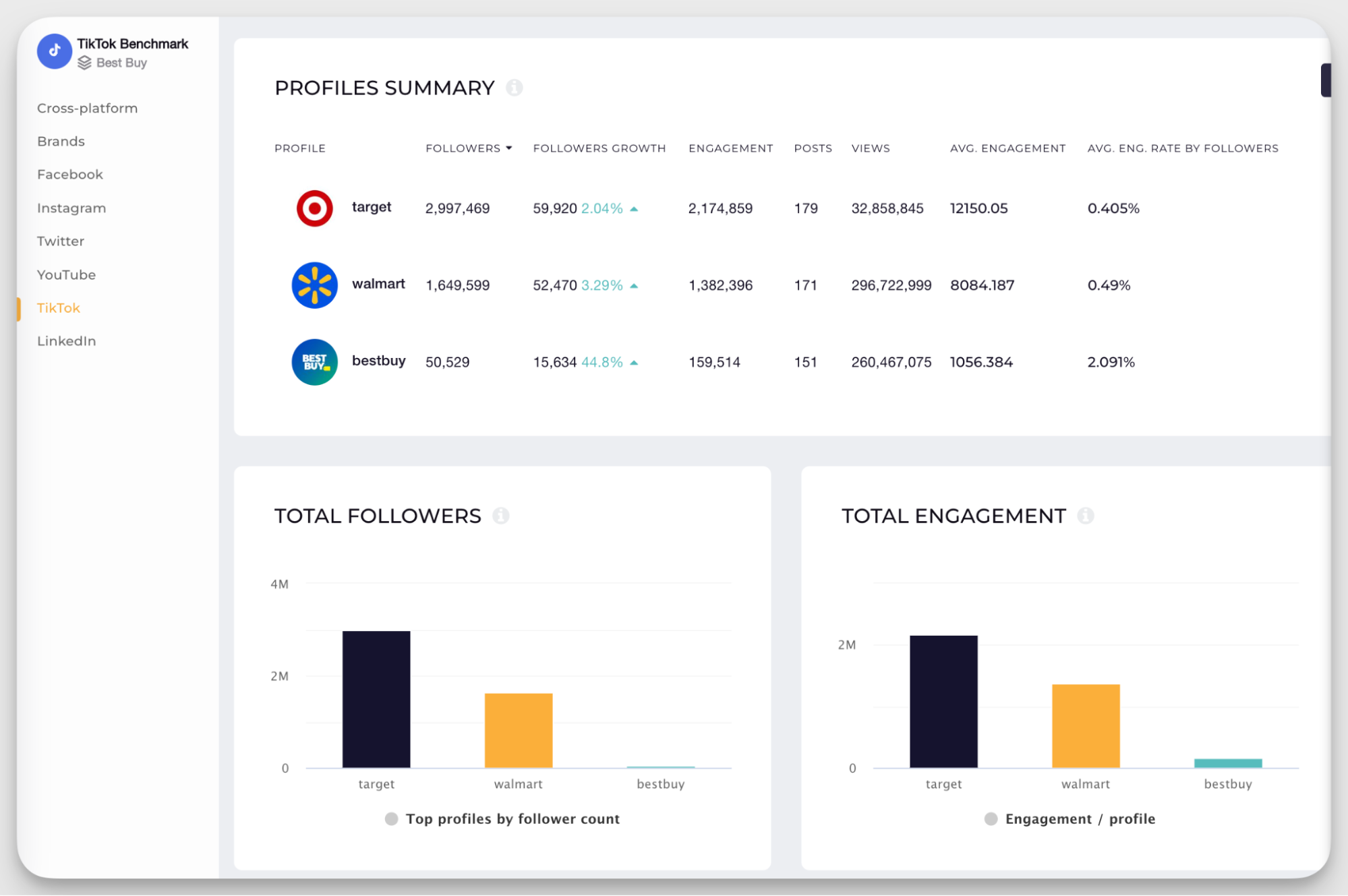Click walmart's growth percentage 3.29%
The height and width of the screenshot is (896, 1348).
[602, 285]
